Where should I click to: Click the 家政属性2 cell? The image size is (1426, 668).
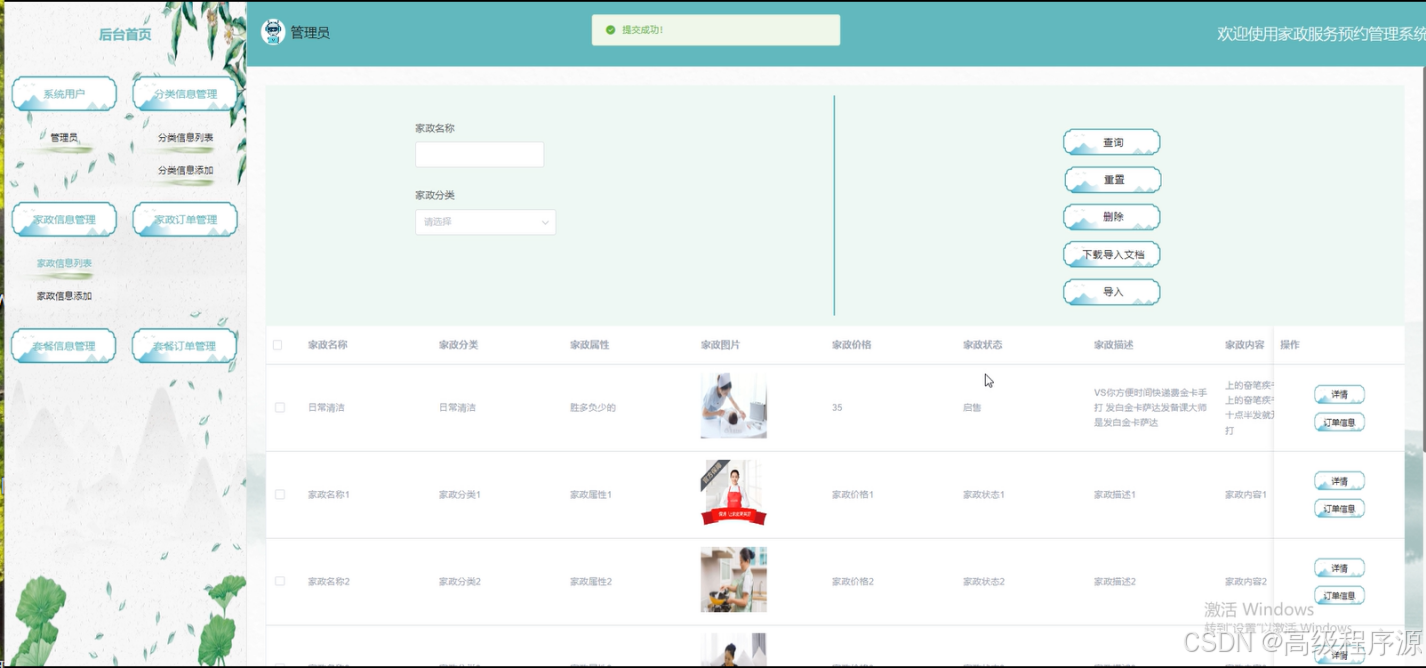pos(591,582)
